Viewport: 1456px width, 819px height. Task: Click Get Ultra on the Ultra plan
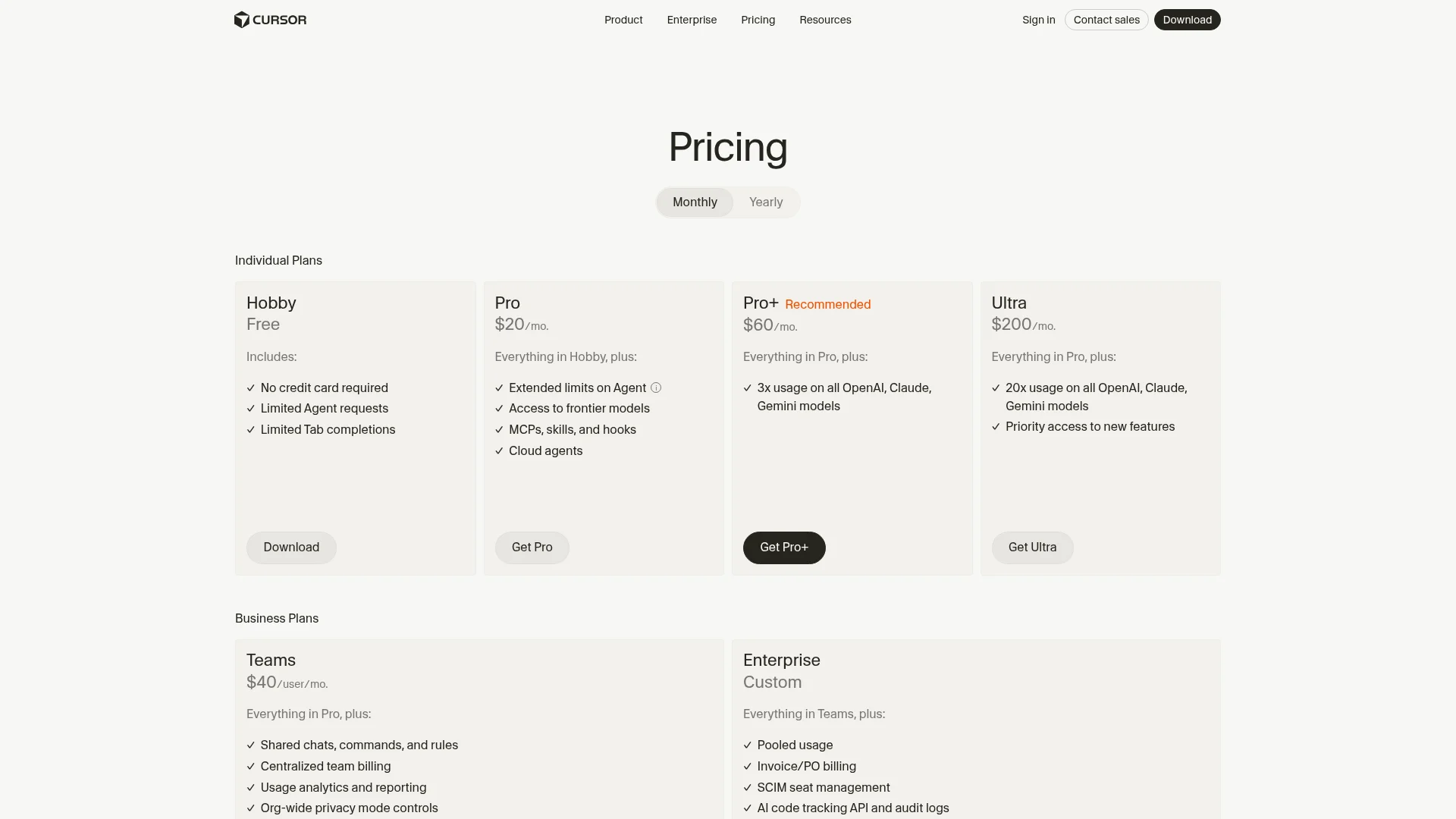[x=1032, y=547]
